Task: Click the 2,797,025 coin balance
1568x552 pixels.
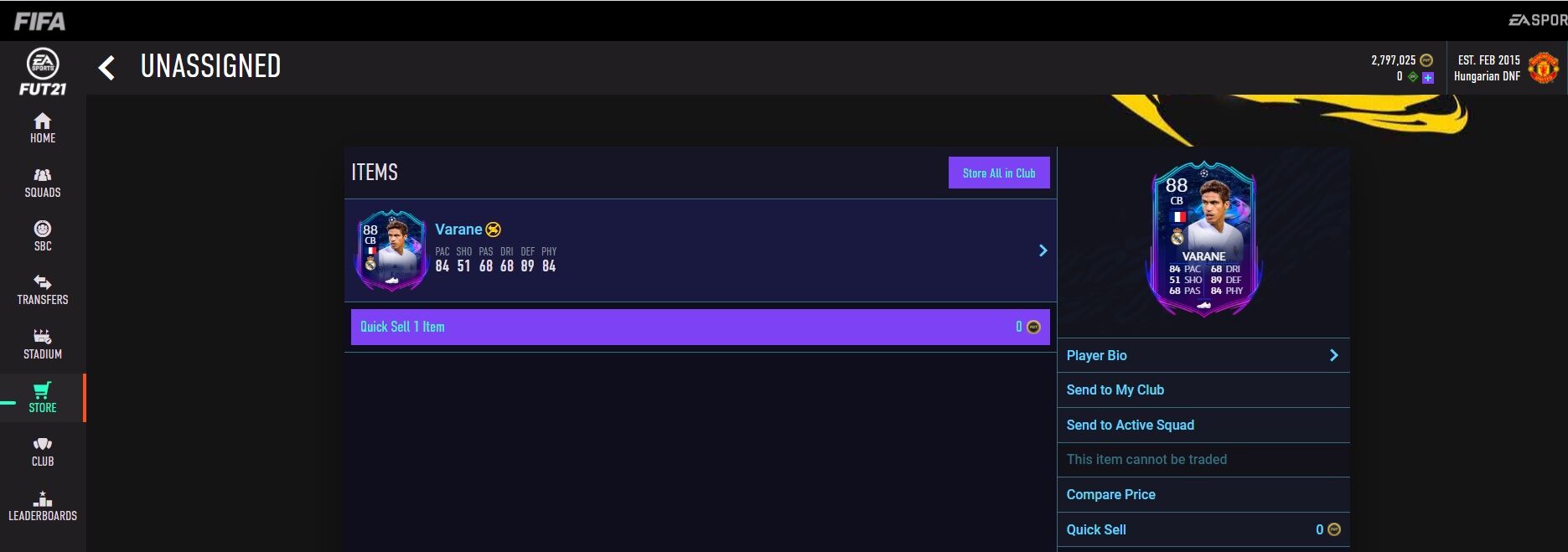Action: pyautogui.click(x=1393, y=60)
